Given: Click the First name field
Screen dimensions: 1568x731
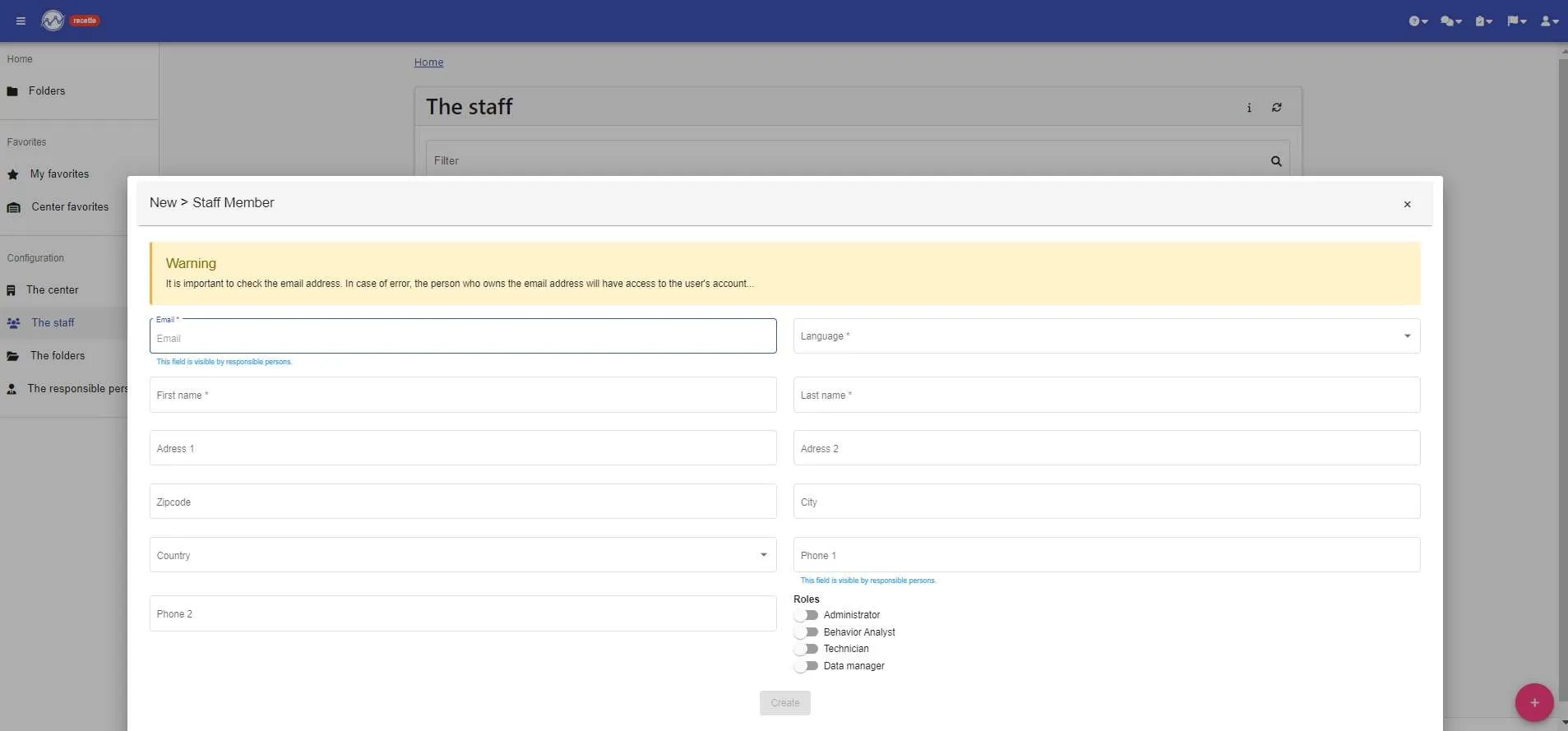Looking at the screenshot, I should [463, 395].
